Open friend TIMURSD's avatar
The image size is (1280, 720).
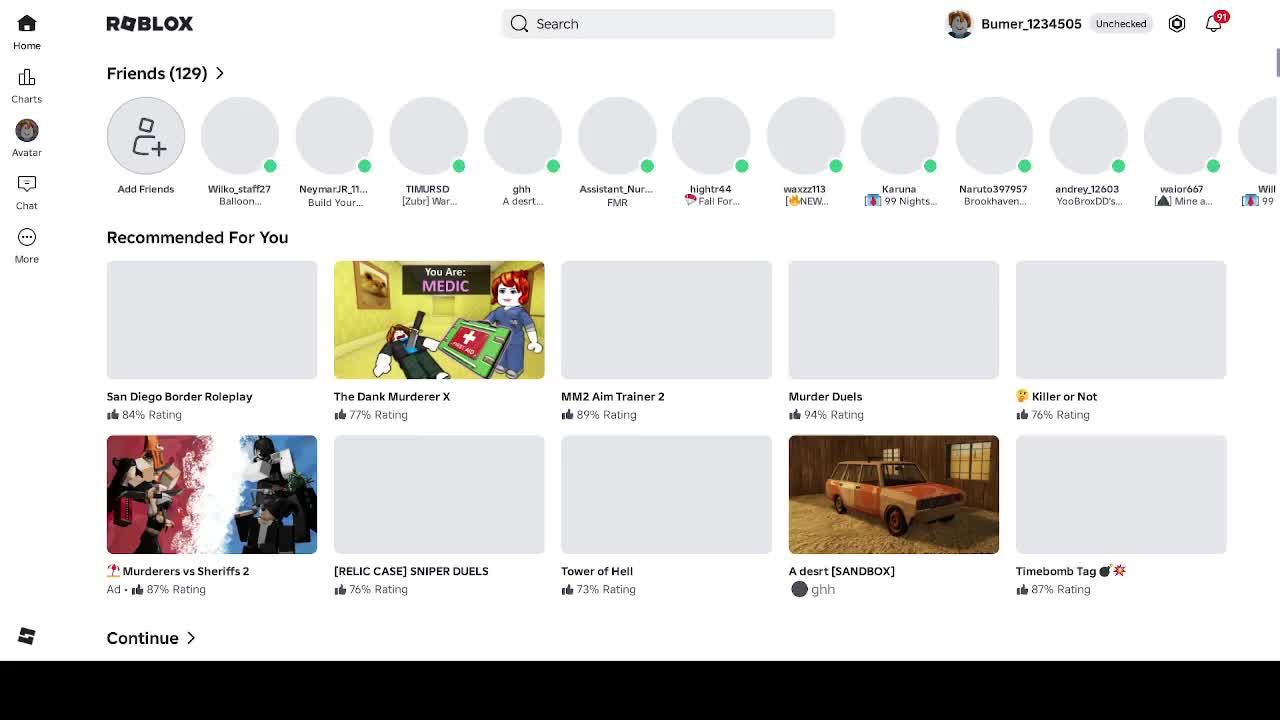[x=428, y=136]
